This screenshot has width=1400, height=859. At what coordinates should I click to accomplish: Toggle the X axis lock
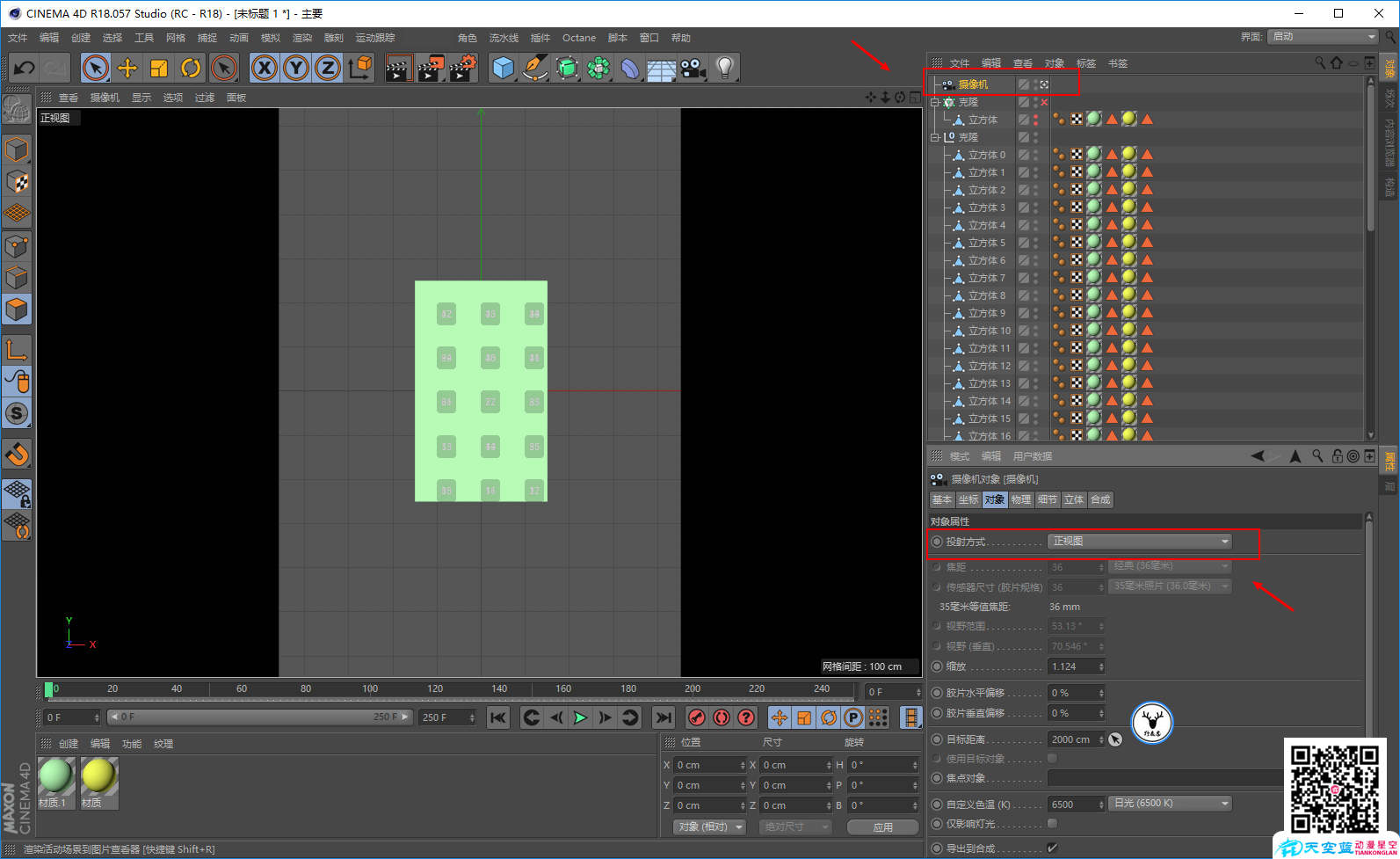coord(265,68)
